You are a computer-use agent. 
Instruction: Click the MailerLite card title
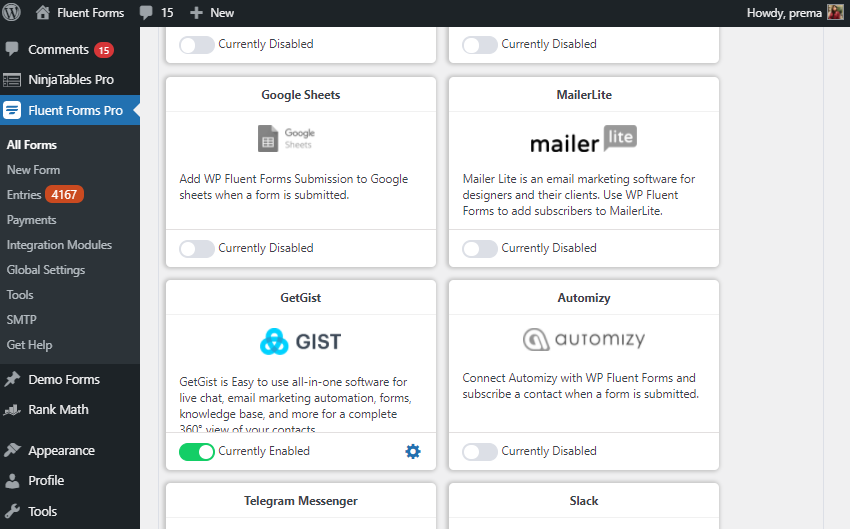click(x=584, y=95)
